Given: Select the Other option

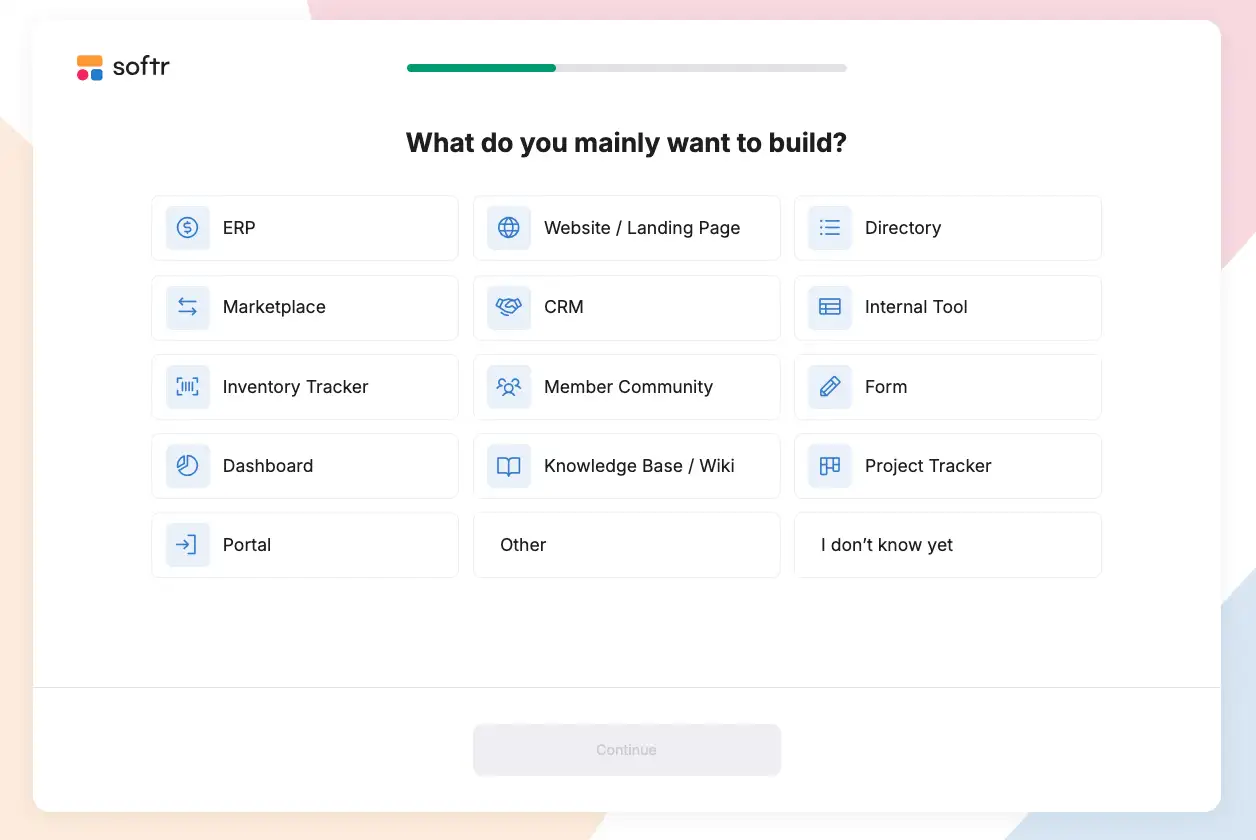Looking at the screenshot, I should coord(627,545).
